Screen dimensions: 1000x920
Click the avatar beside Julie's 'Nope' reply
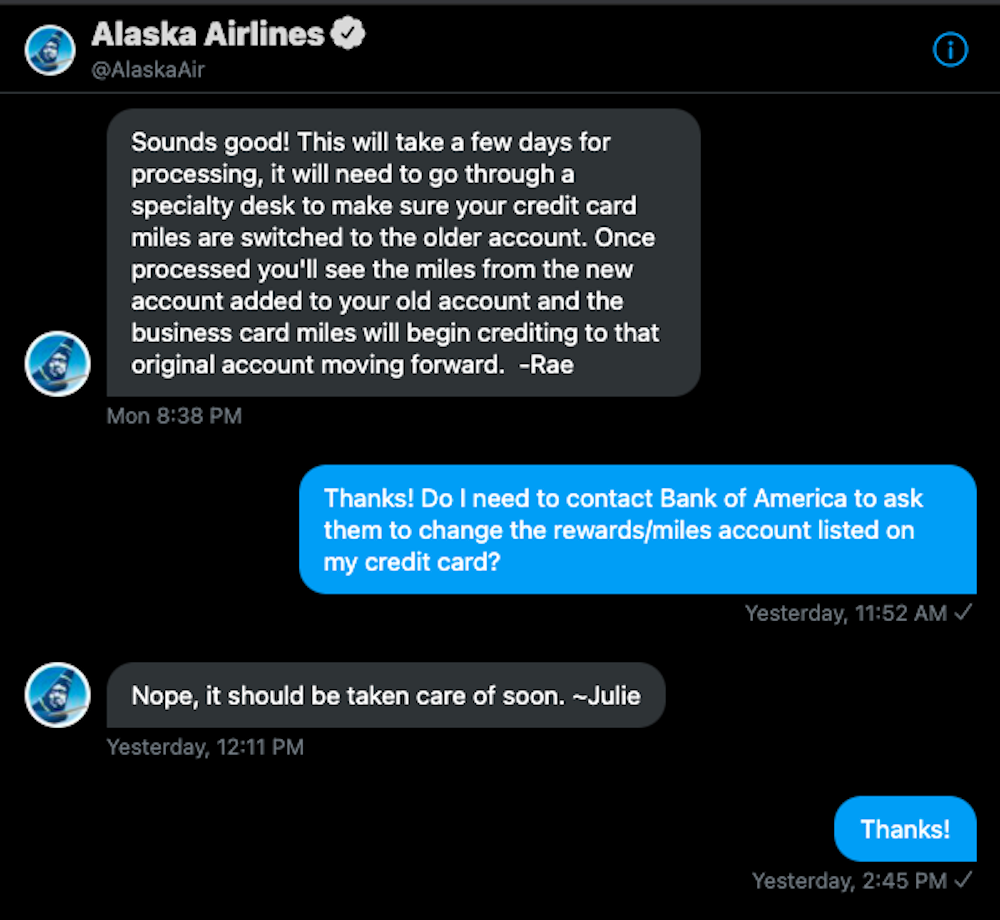click(x=57, y=694)
